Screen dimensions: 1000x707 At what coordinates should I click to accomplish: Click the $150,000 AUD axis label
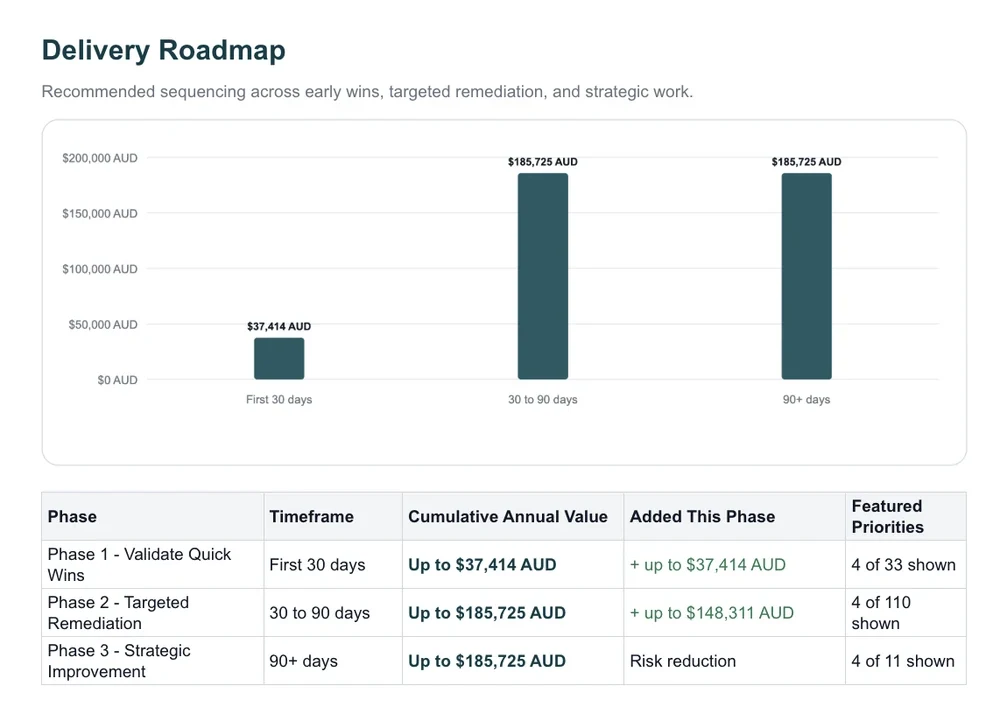click(99, 214)
